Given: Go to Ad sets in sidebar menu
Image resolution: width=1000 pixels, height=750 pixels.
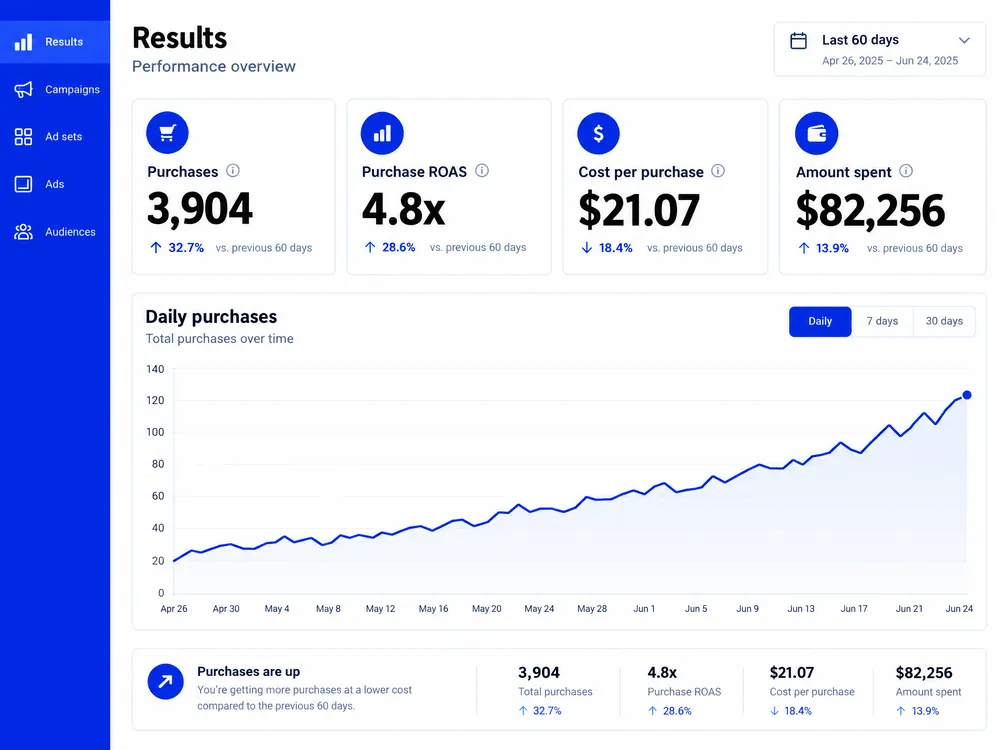Looking at the screenshot, I should pos(55,136).
